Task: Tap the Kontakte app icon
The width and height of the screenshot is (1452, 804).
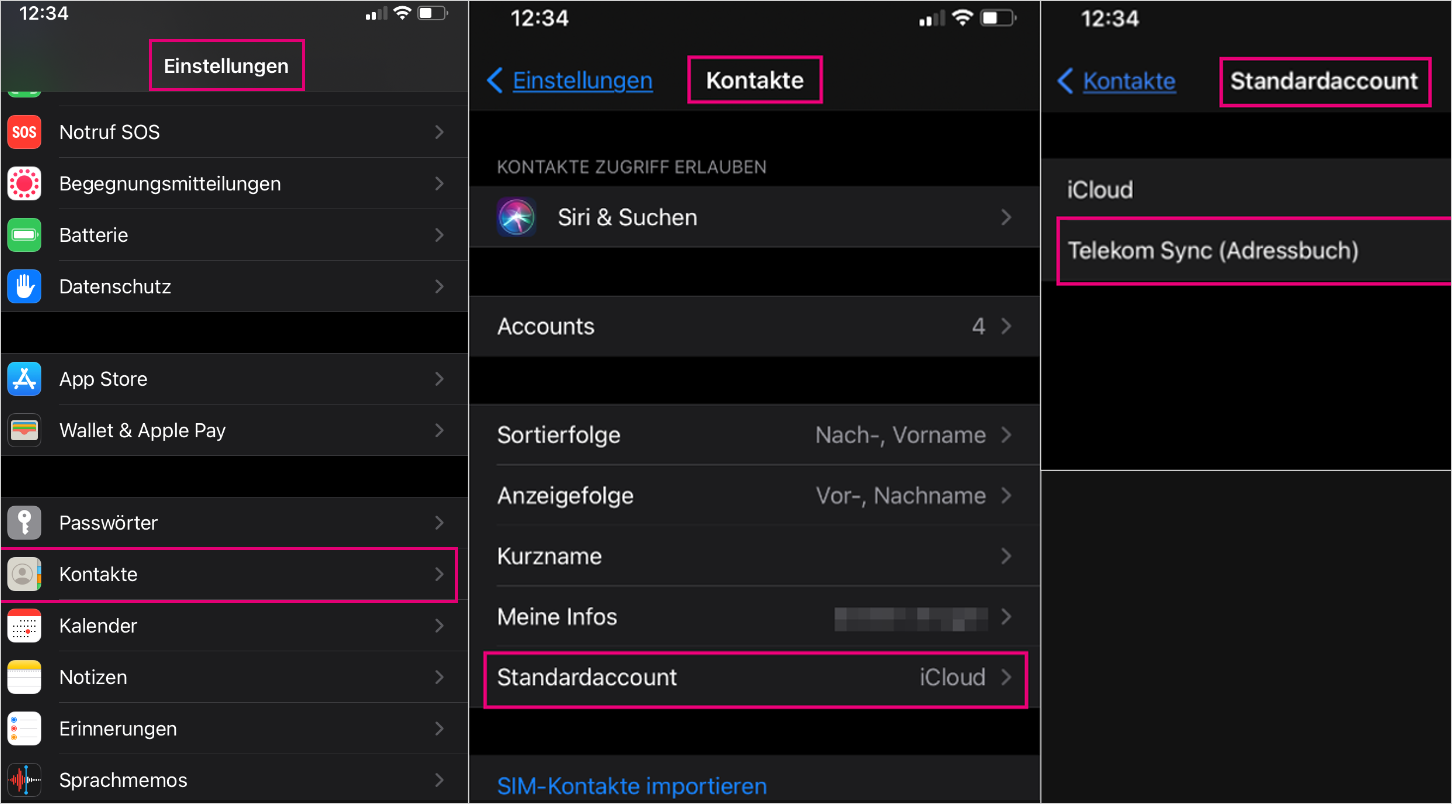Action: pos(24,574)
